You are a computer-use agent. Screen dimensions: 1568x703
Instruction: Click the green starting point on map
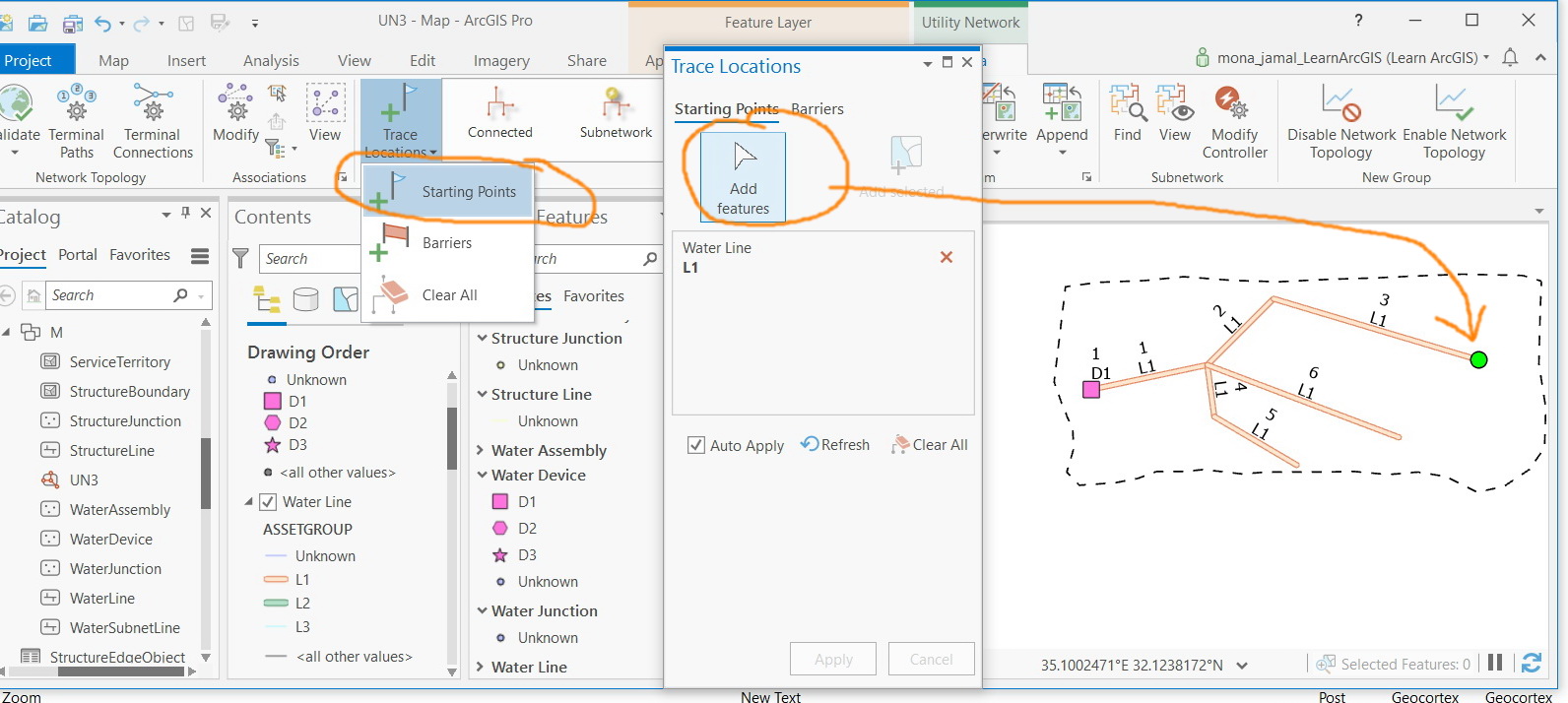[1478, 360]
